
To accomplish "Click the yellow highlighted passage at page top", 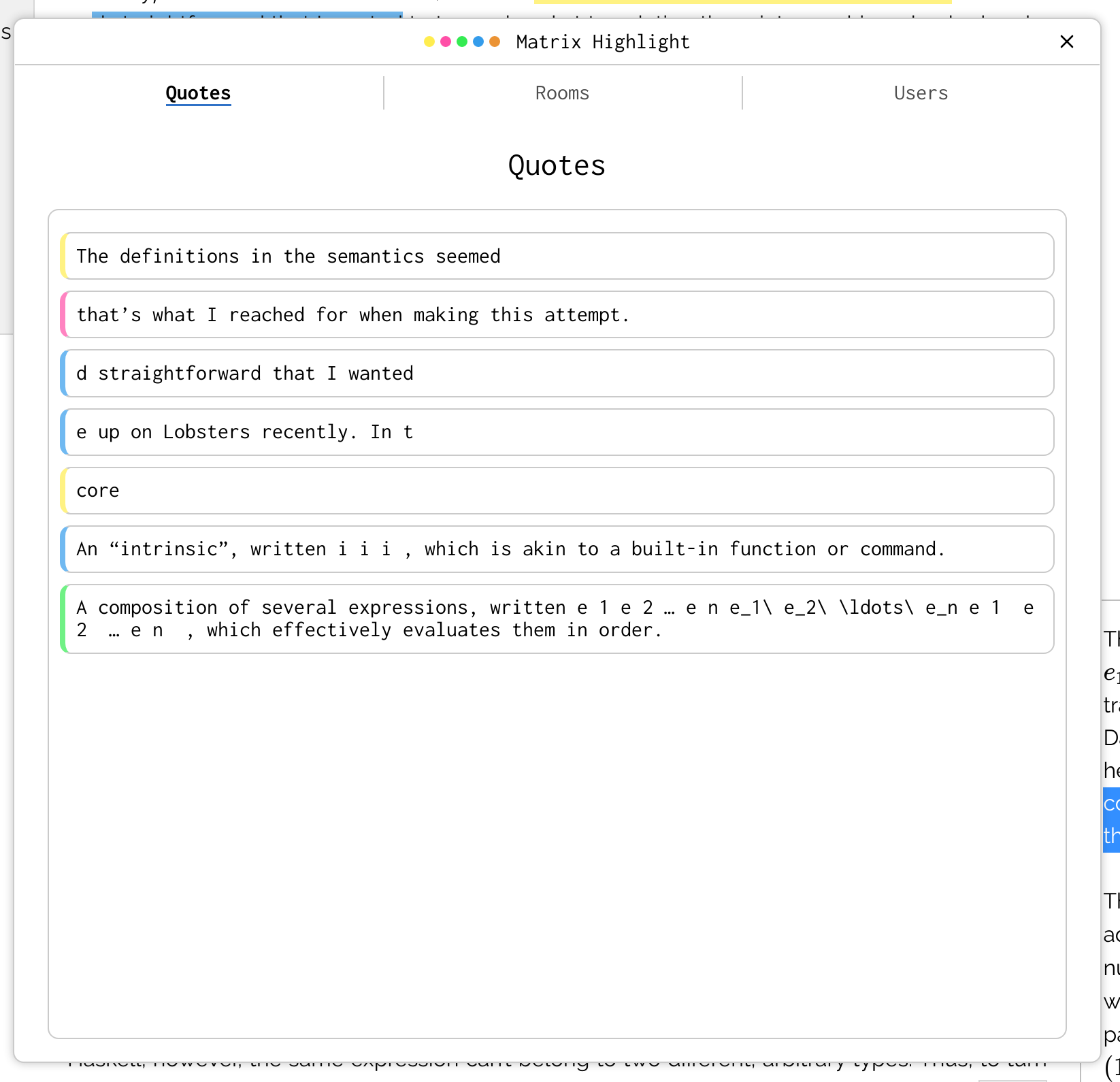I will [740, 2].
